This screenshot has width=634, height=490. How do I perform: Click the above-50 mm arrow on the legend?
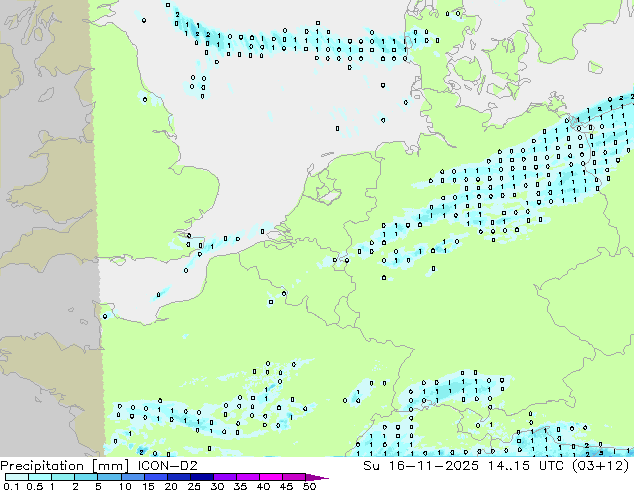[x=317, y=477]
